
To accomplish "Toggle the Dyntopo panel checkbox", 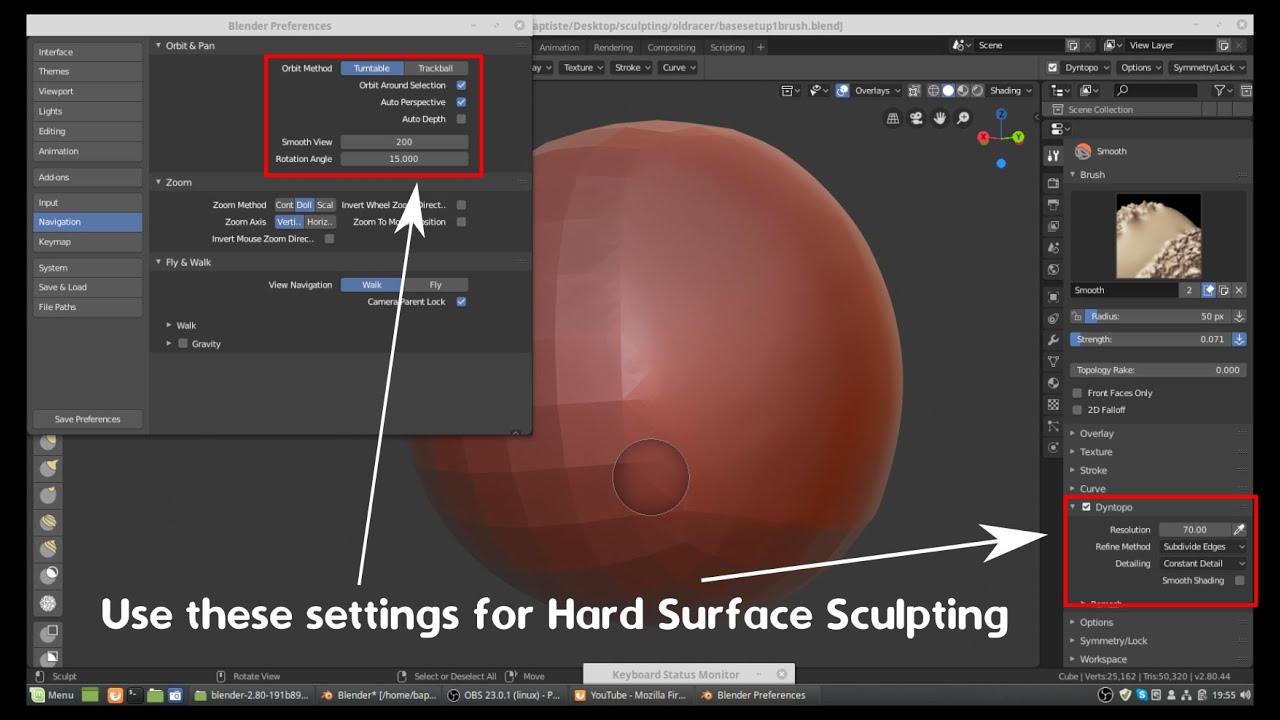I will click(1086, 507).
